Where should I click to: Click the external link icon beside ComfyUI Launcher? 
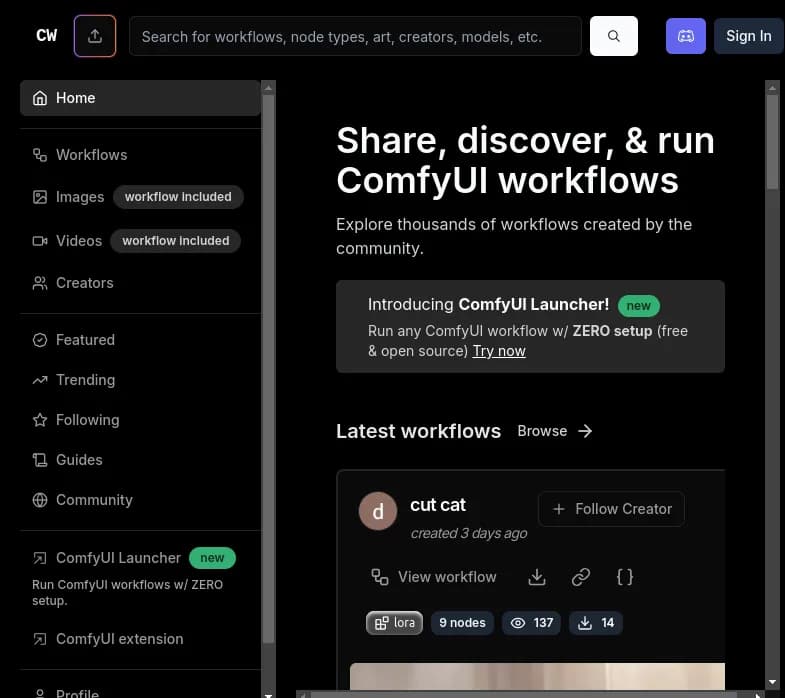click(x=40, y=558)
